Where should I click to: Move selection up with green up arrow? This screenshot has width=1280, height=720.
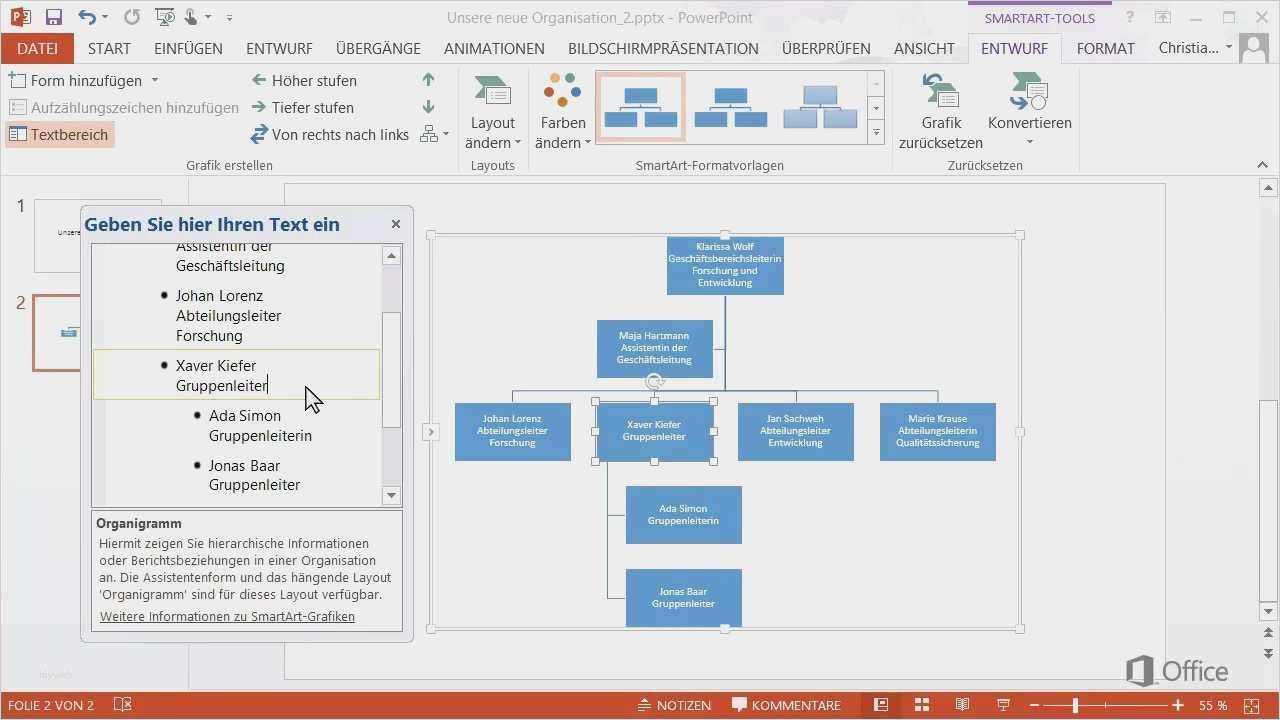(429, 80)
